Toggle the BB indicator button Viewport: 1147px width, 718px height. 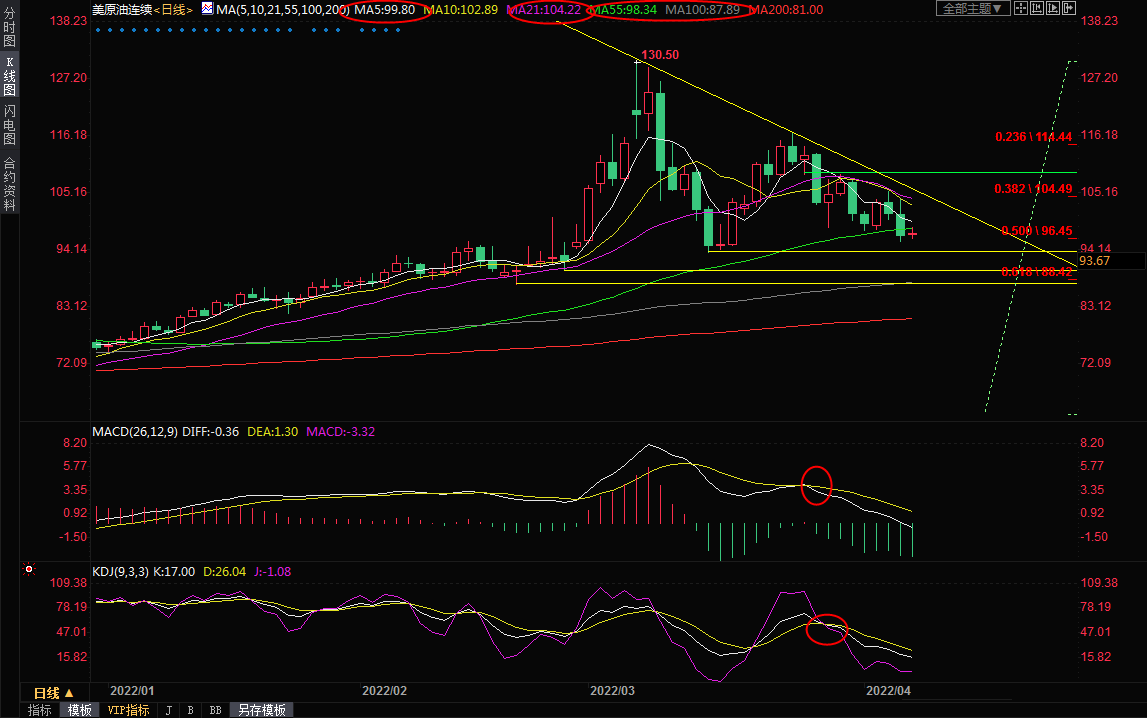215,710
